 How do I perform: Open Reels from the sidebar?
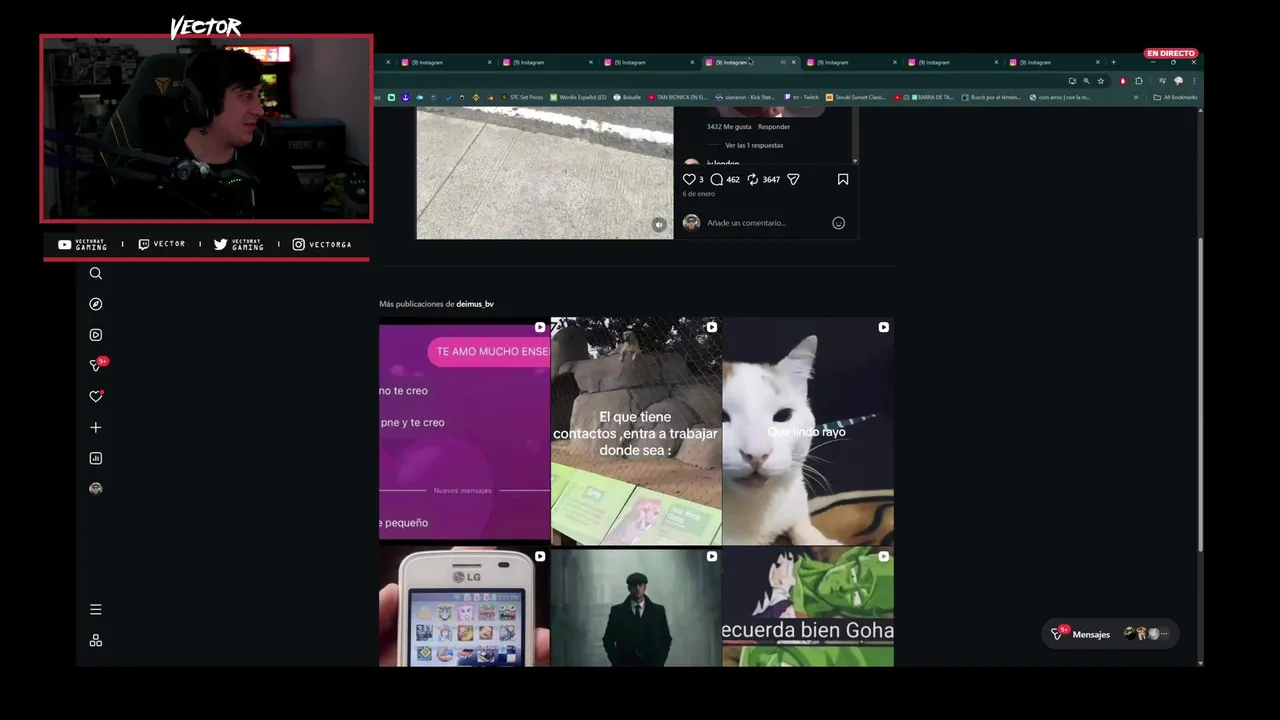point(96,335)
